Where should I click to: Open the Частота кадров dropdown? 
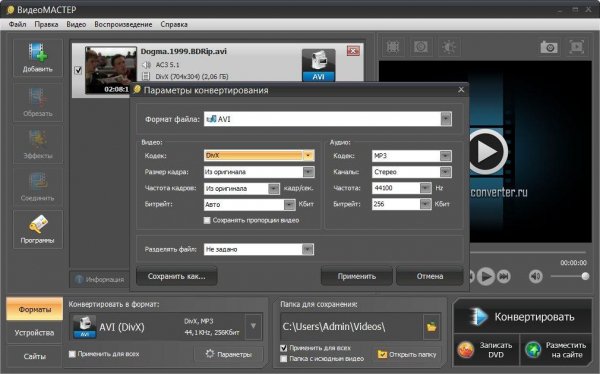[274, 188]
